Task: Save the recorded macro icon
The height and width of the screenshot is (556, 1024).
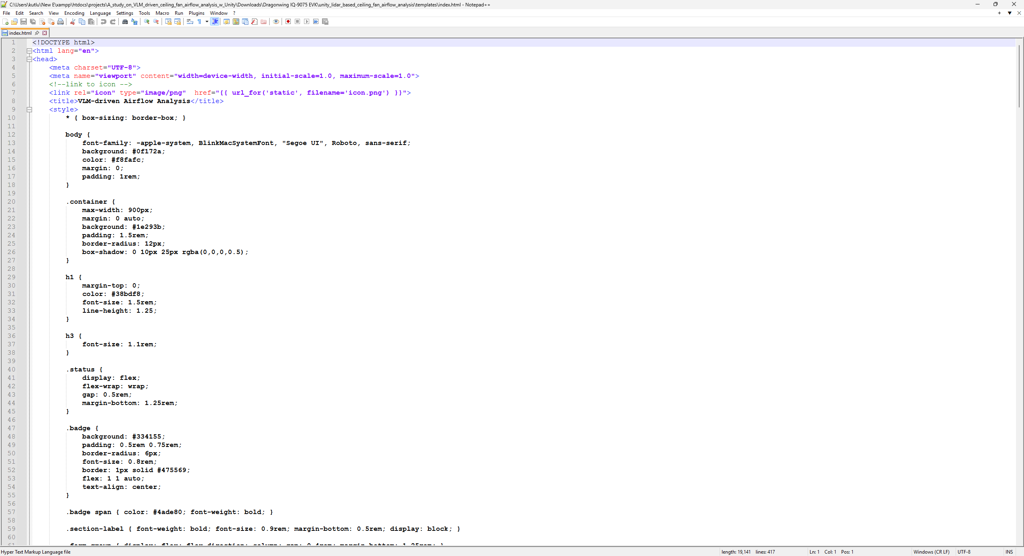Action: tap(325, 22)
